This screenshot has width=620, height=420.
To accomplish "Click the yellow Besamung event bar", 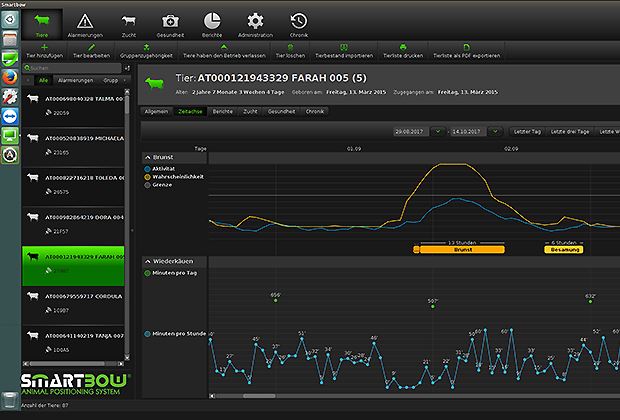I will click(564, 250).
